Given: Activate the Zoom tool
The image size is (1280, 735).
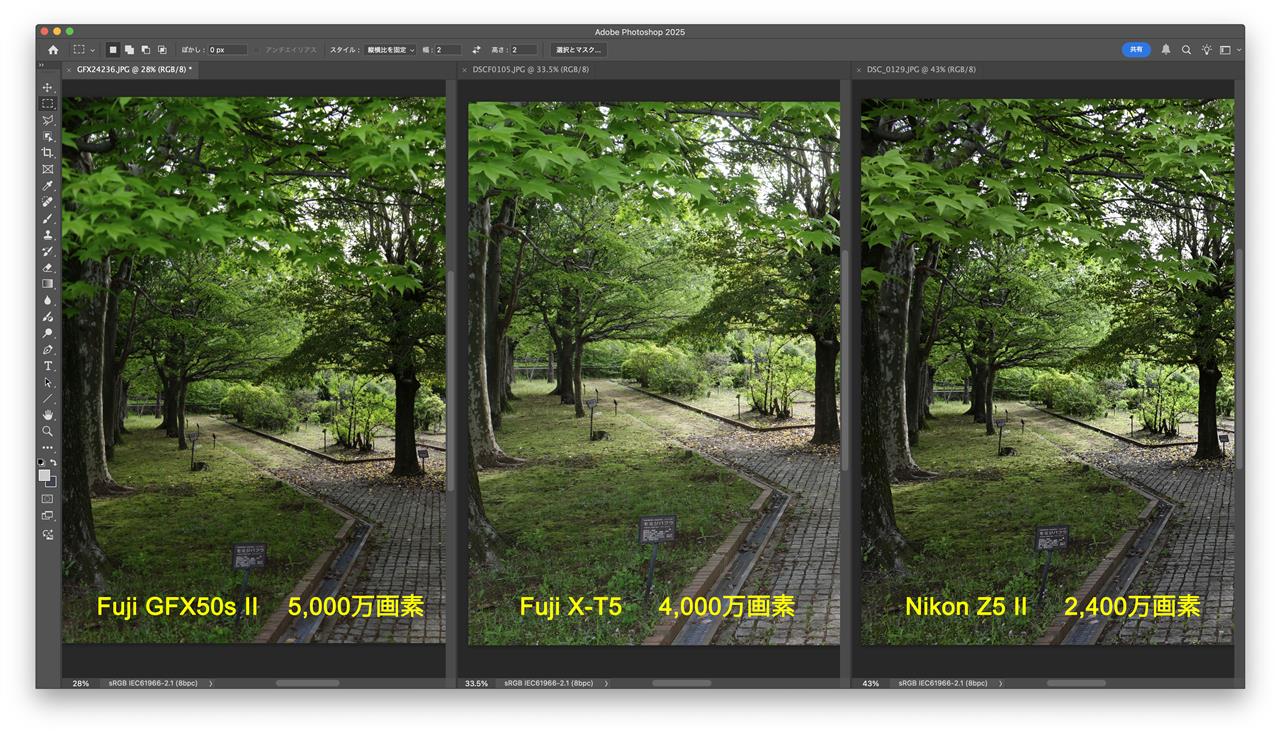Looking at the screenshot, I should [47, 431].
